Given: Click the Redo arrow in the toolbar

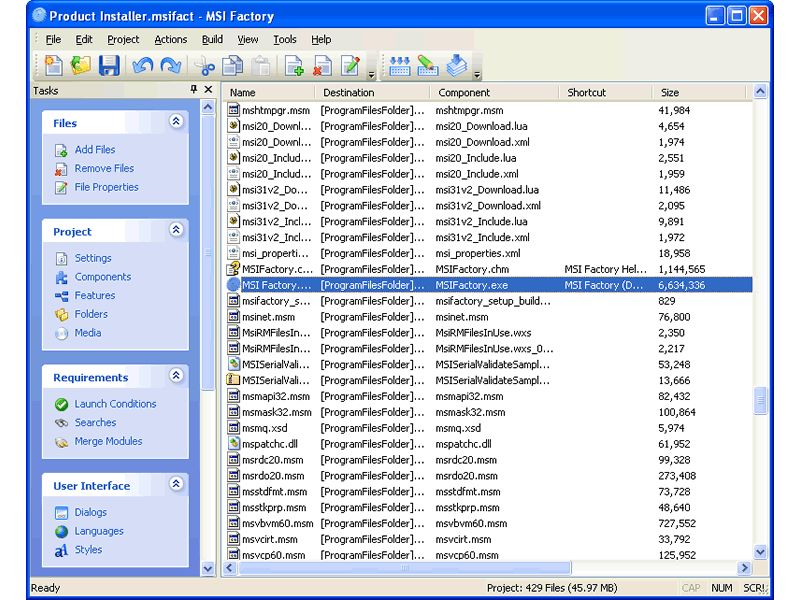Looking at the screenshot, I should coord(170,66).
